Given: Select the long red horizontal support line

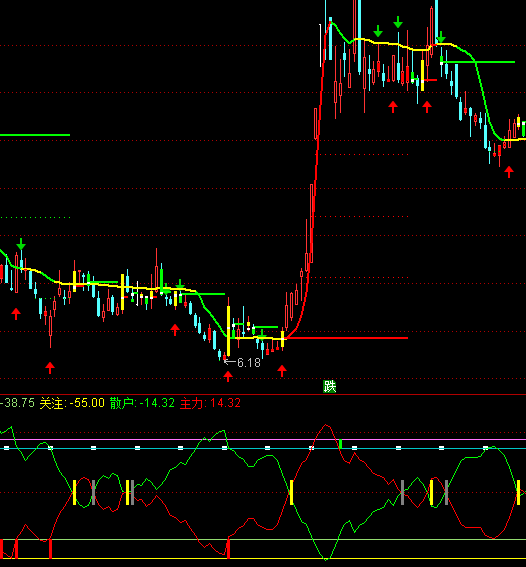Looking at the screenshot, I should [347, 338].
